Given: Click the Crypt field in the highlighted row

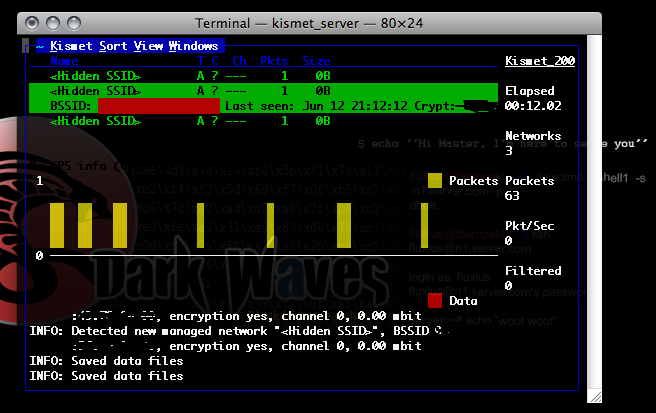Looking at the screenshot, I should coord(455,106).
